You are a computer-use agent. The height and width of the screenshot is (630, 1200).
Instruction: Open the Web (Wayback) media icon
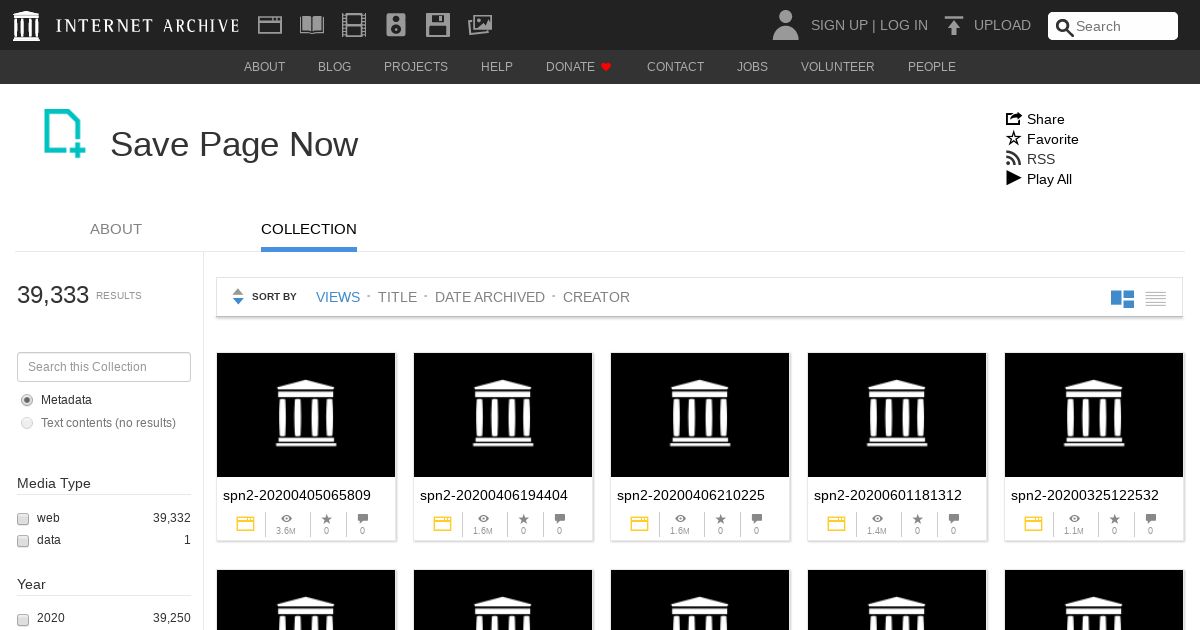pyautogui.click(x=269, y=25)
